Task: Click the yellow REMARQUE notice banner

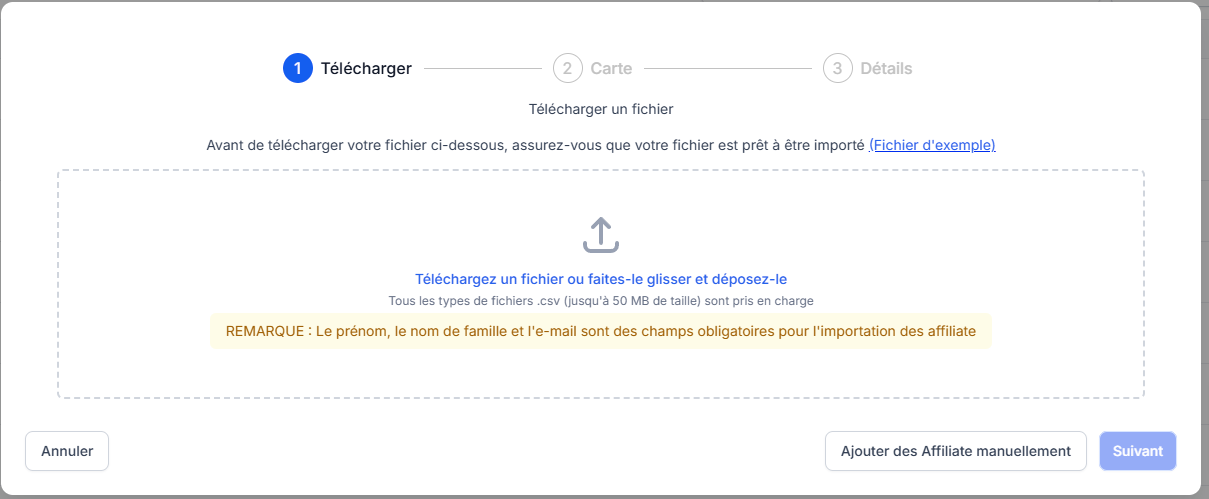Action: tap(601, 331)
